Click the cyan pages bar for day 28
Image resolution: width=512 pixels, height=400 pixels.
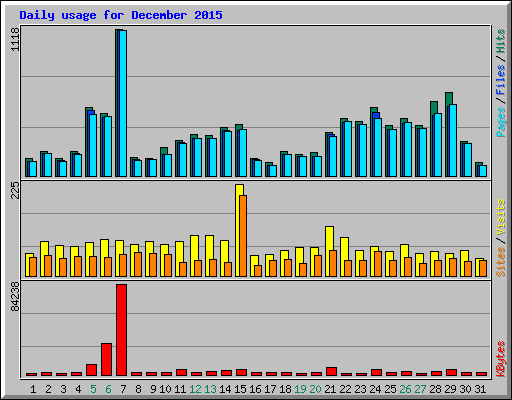click(x=438, y=145)
